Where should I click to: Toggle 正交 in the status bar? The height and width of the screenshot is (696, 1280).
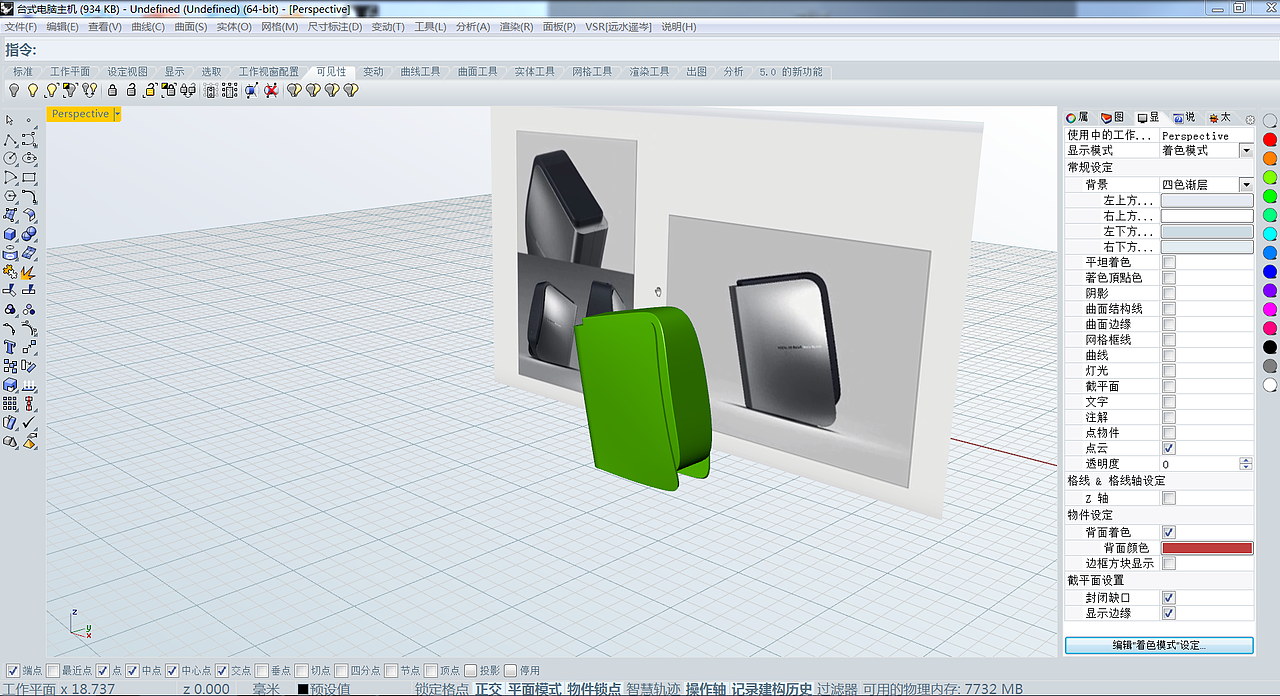(x=488, y=689)
